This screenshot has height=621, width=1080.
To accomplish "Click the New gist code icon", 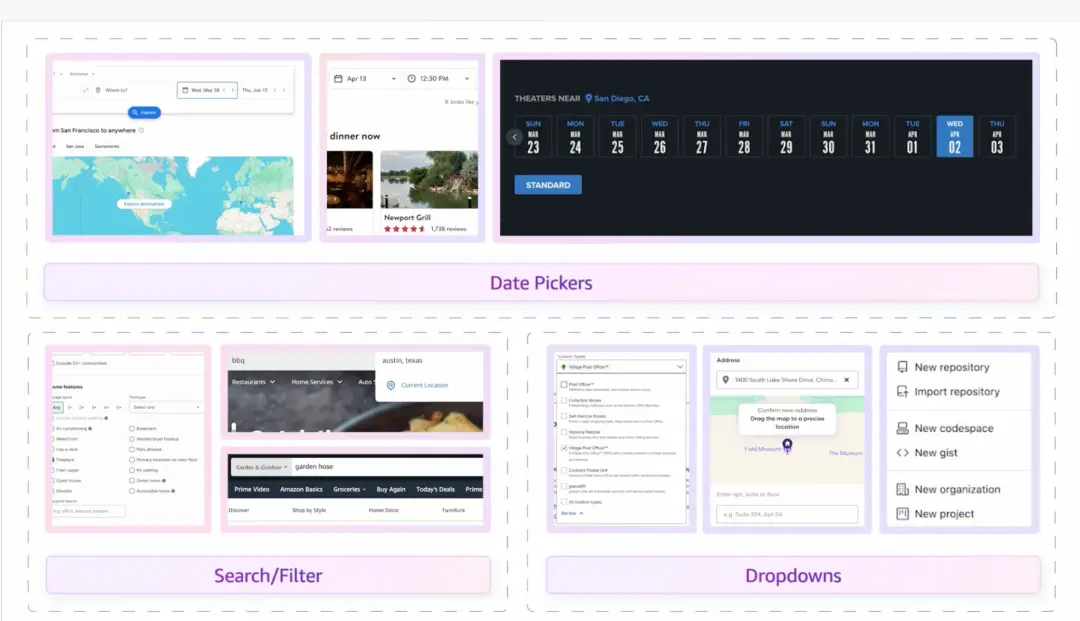I will (x=902, y=453).
